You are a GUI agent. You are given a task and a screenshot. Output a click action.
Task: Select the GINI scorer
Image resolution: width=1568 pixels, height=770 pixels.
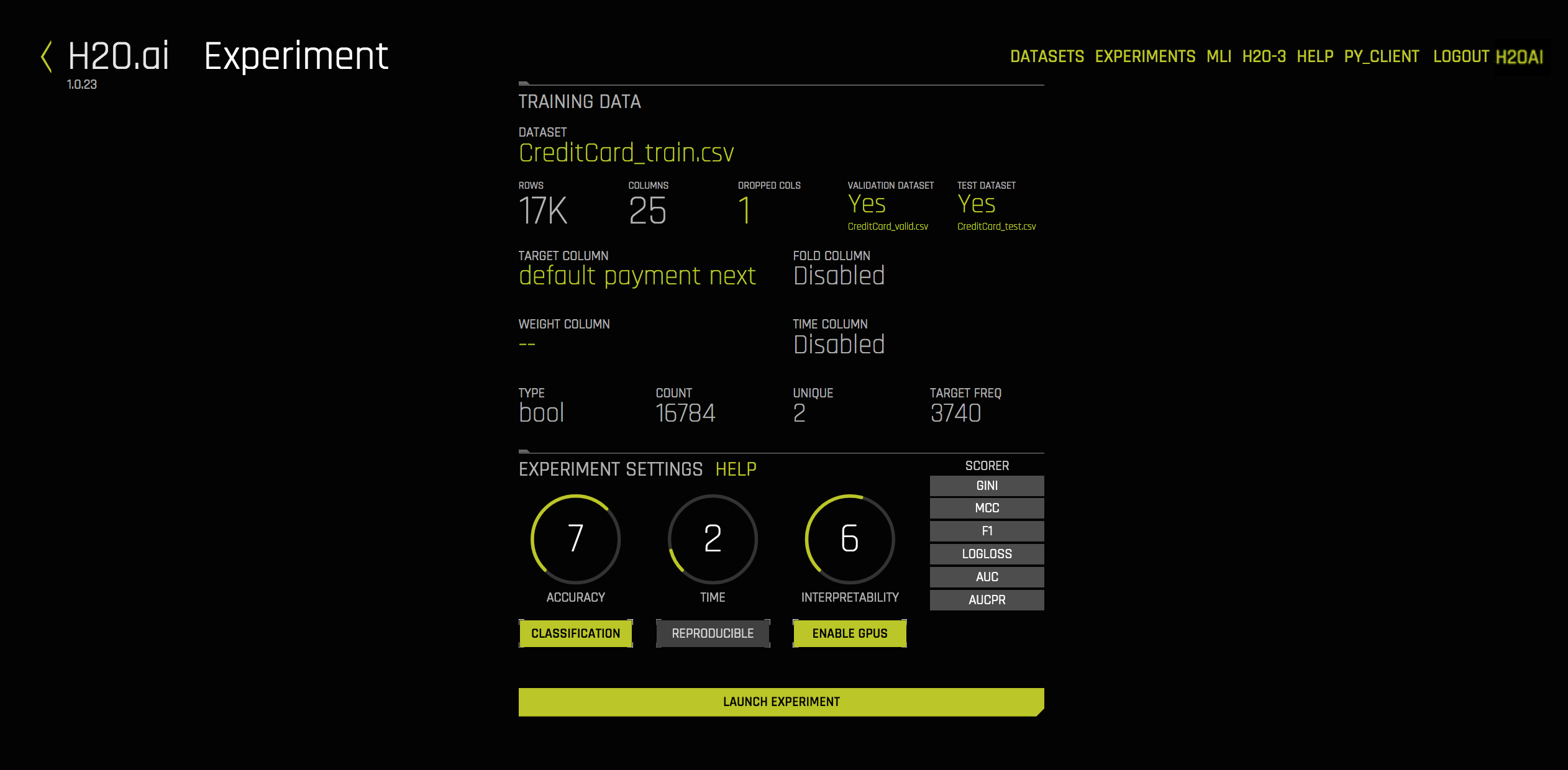(x=987, y=486)
